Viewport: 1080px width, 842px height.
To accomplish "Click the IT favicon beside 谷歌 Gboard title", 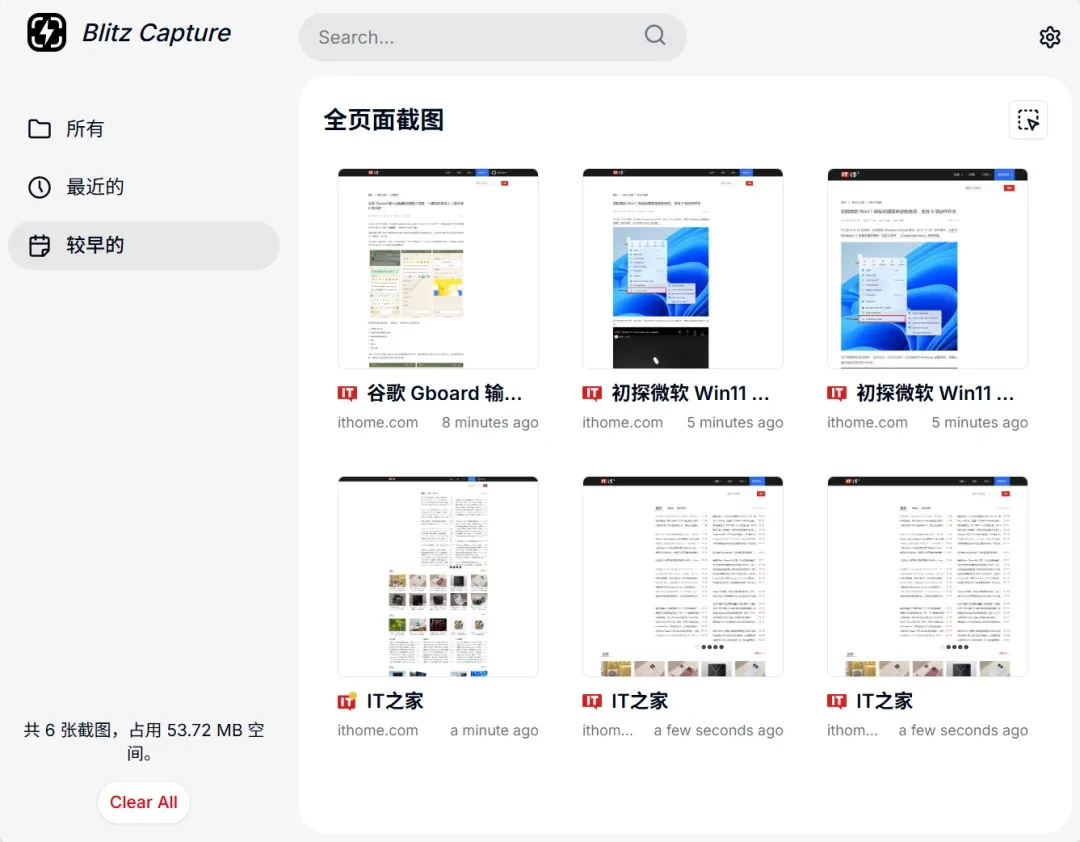I will (x=347, y=393).
